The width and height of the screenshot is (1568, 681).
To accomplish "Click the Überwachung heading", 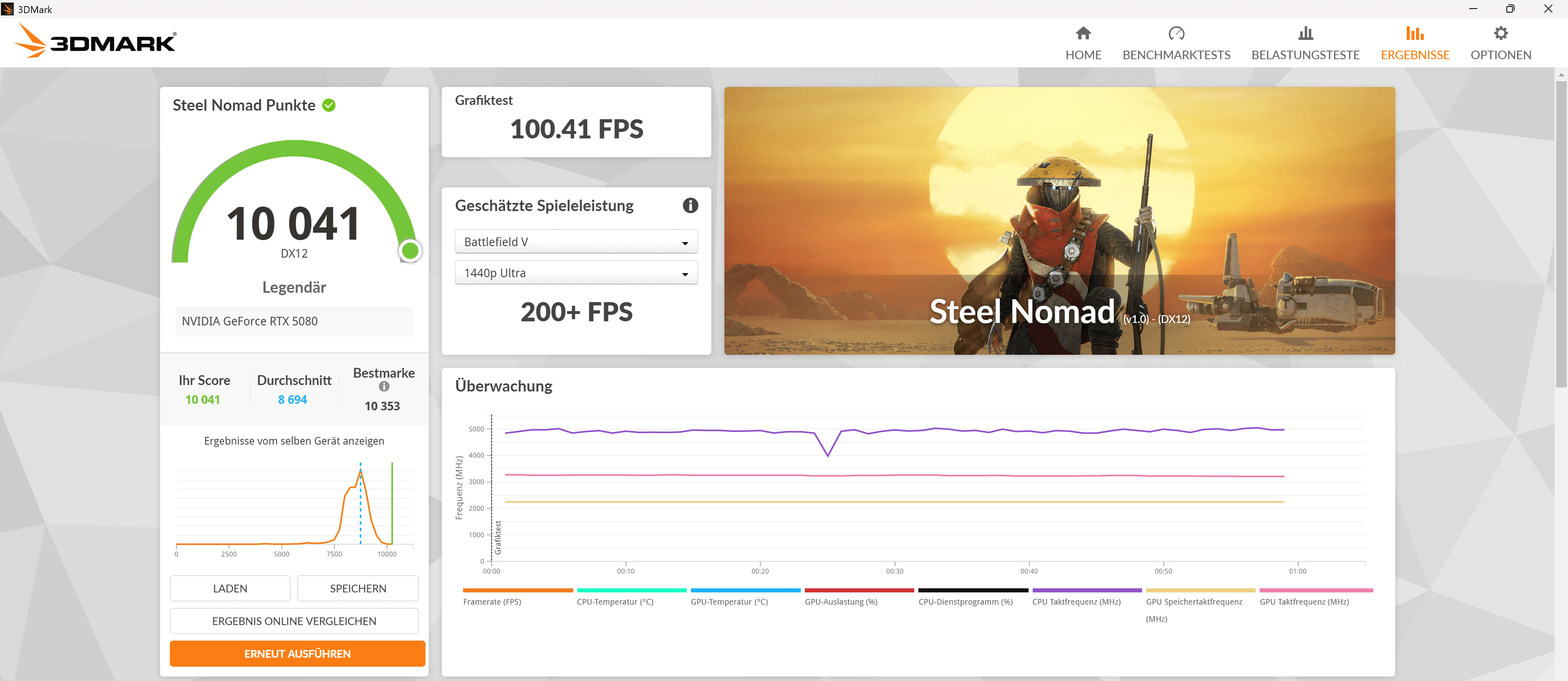I will [503, 386].
